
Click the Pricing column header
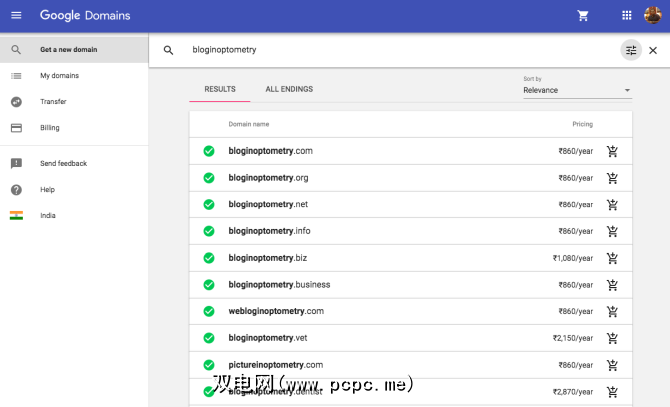pyautogui.click(x=582, y=124)
